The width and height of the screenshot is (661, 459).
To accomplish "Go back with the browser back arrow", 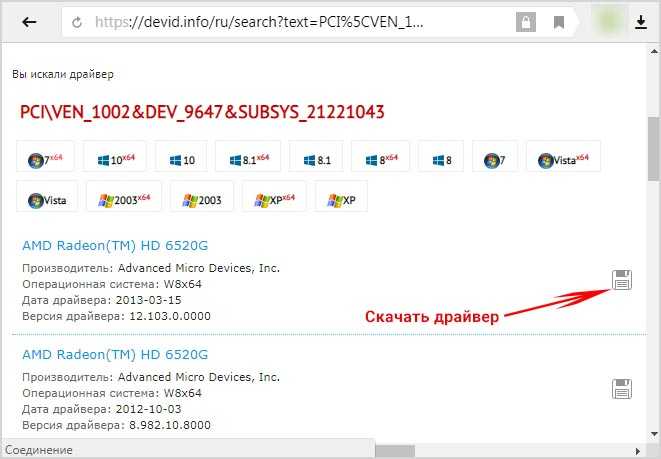I will (x=29, y=22).
